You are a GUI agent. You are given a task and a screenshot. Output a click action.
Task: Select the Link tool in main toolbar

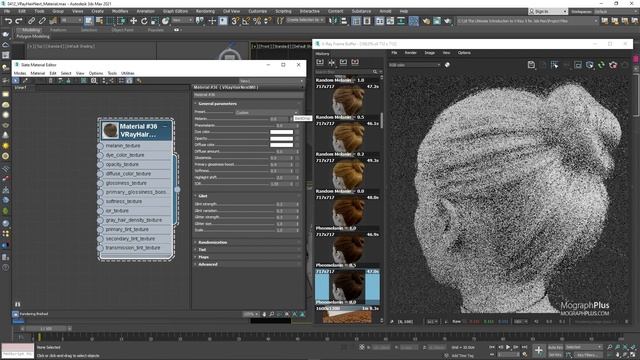coord(31,21)
